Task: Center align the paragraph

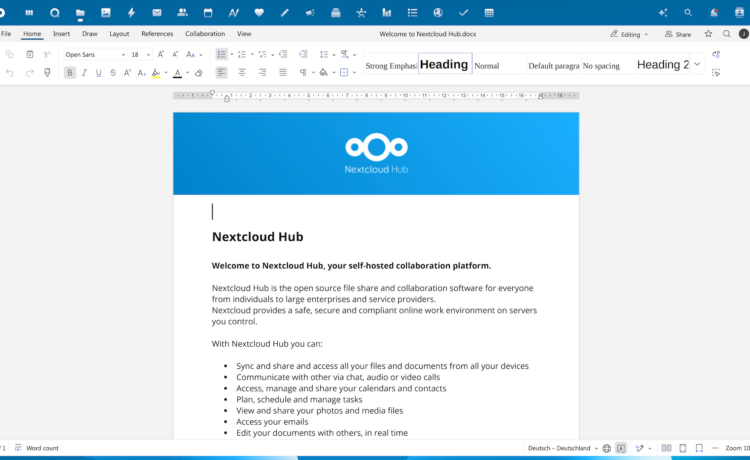Action: coord(241,73)
